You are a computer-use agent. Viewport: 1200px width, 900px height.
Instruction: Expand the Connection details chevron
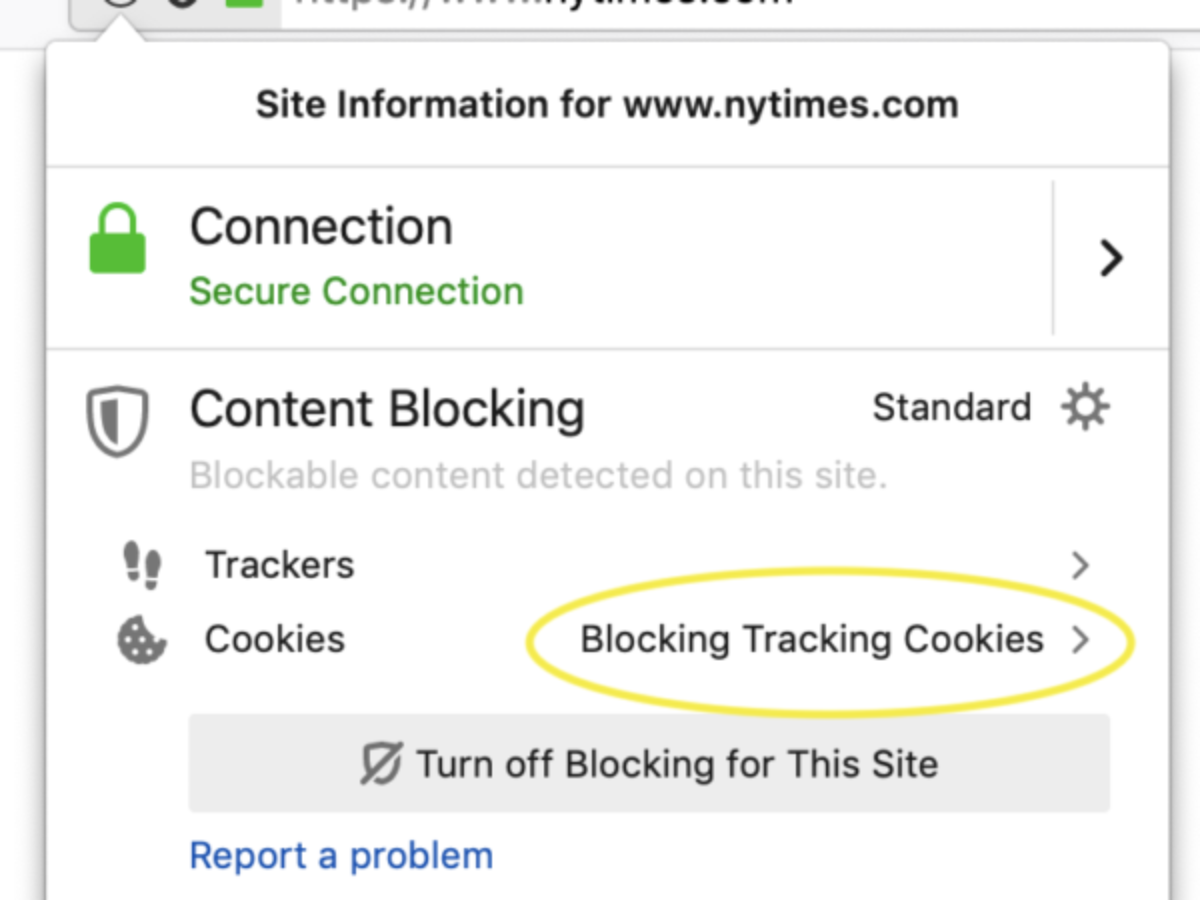coord(1110,258)
